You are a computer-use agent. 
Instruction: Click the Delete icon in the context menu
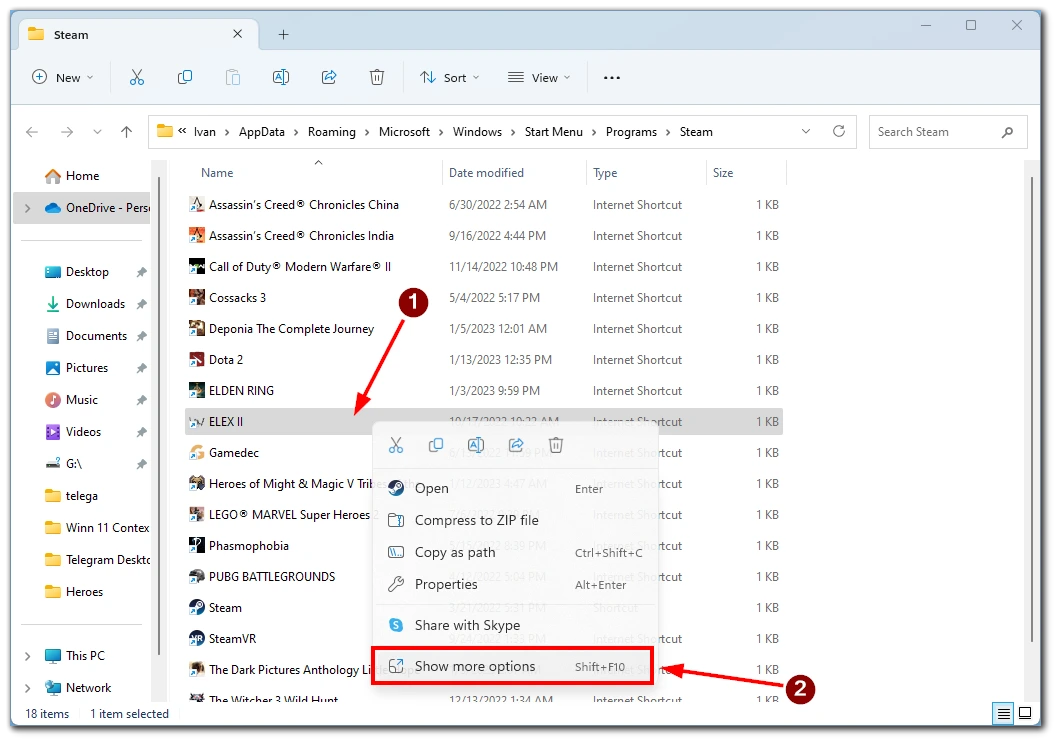(x=556, y=445)
